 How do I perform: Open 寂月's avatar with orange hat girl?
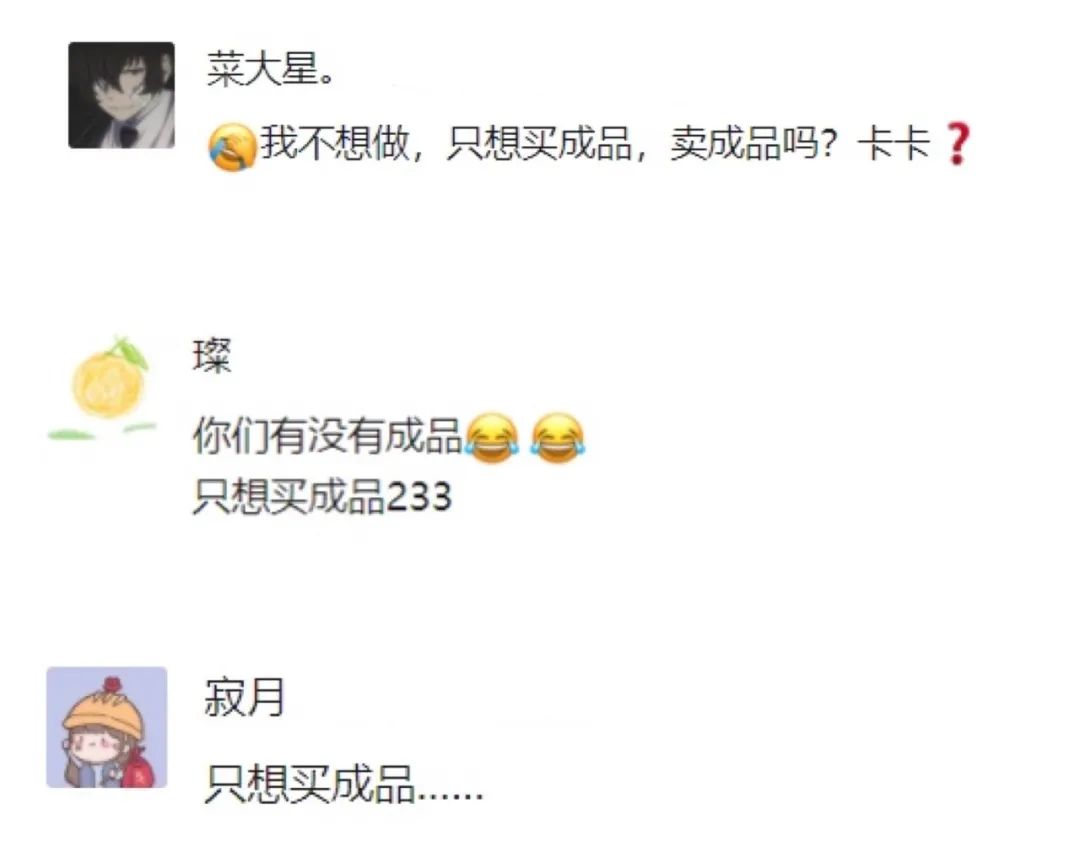107,727
